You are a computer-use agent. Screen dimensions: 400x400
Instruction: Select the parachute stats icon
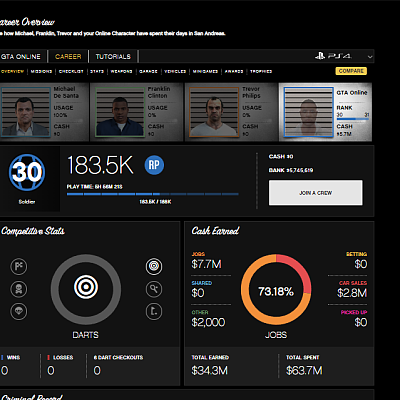pos(19,311)
